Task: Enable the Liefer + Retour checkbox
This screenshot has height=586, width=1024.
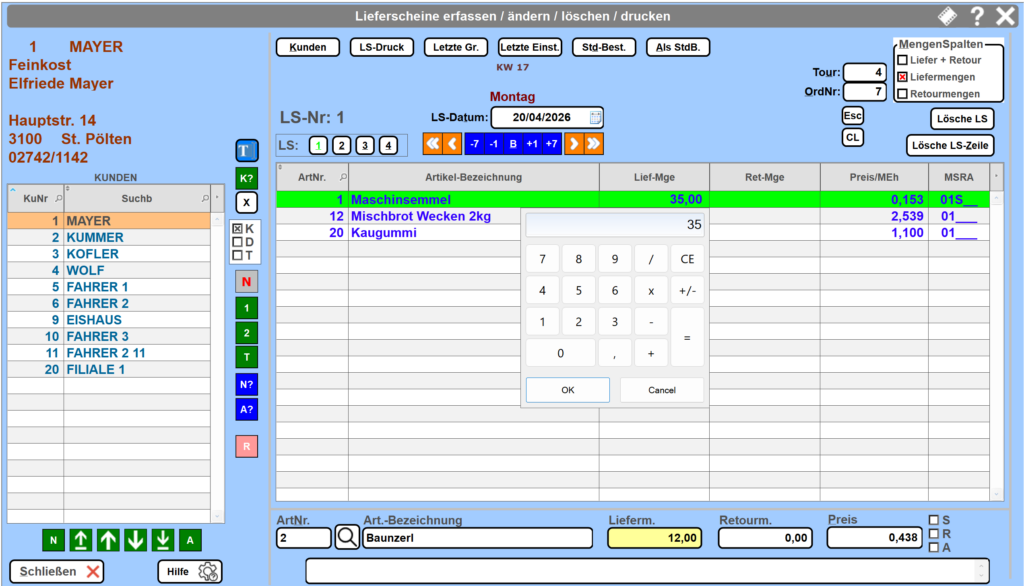Action: pyautogui.click(x=902, y=61)
